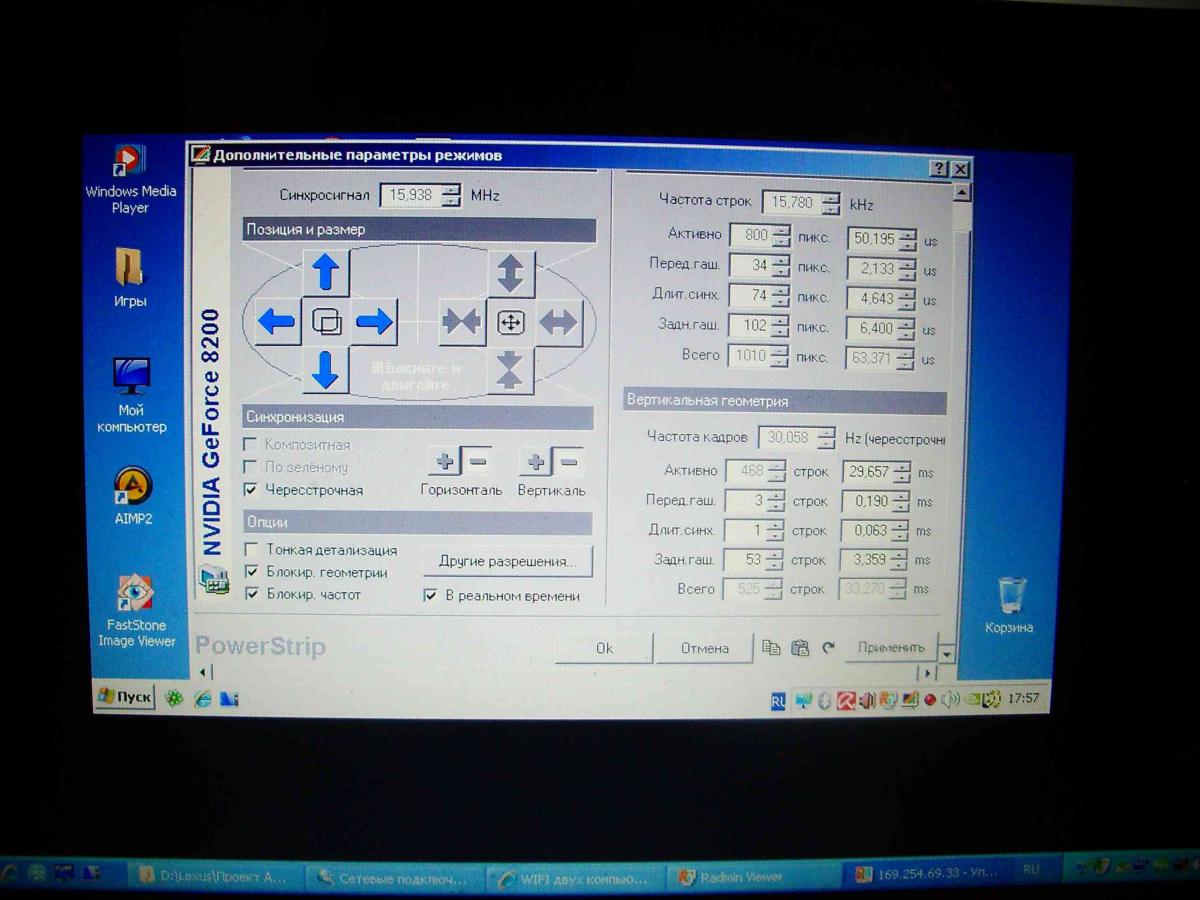
Task: Enable the Тонкая детализация checkbox
Action: (252, 550)
